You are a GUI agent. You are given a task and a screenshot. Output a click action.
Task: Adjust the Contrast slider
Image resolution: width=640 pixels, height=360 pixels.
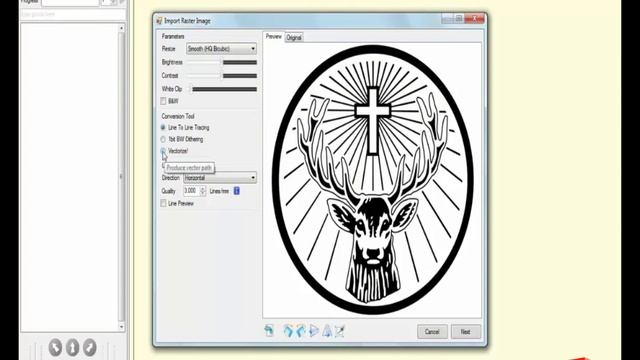222,76
